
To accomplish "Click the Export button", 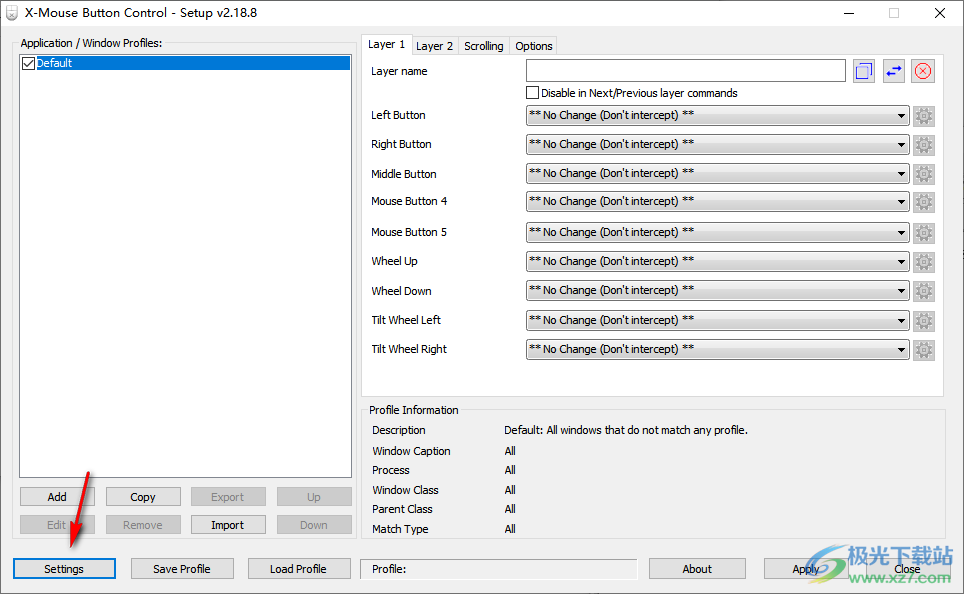I will 228,497.
